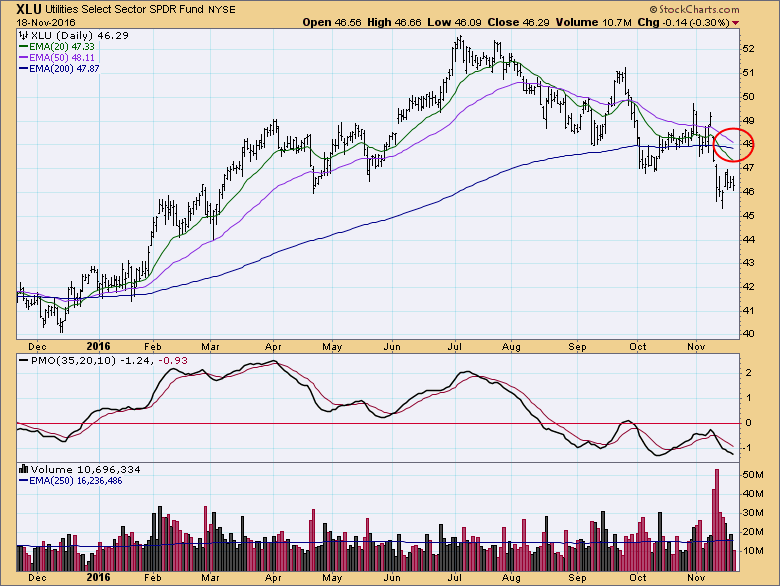Image resolution: width=780 pixels, height=586 pixels.
Task: Click the 50M label on the volume axis
Action: tap(753, 475)
